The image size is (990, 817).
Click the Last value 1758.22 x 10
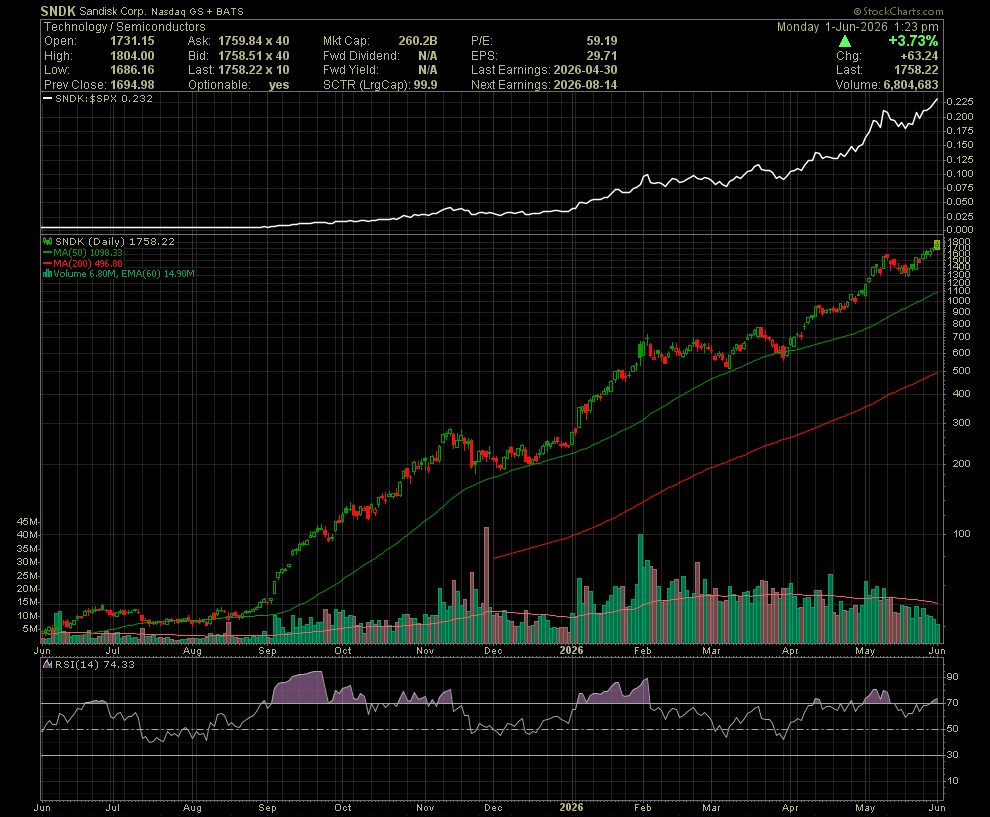tap(254, 70)
